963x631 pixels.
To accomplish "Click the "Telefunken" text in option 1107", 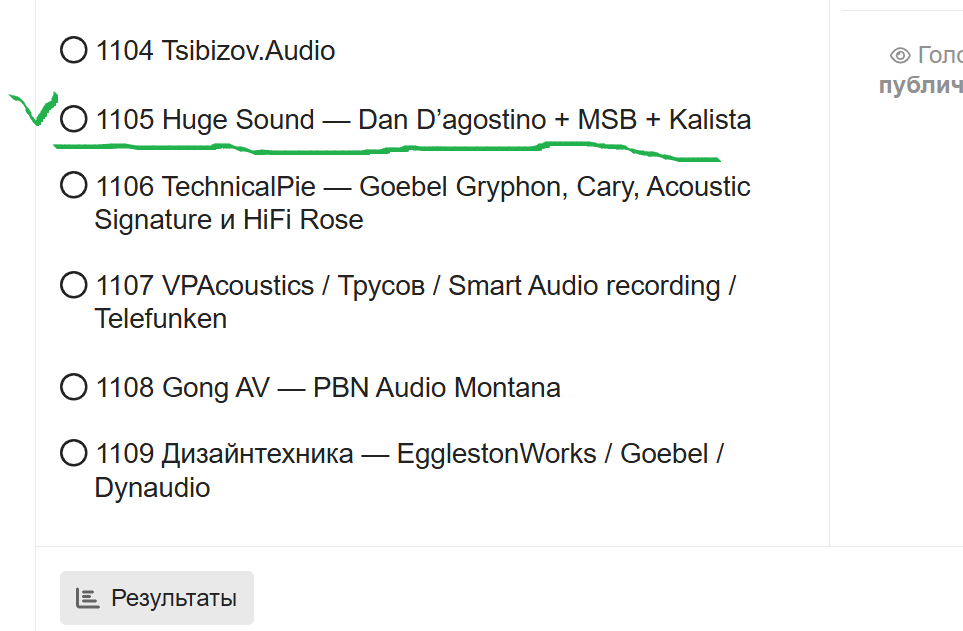I will click(160, 319).
